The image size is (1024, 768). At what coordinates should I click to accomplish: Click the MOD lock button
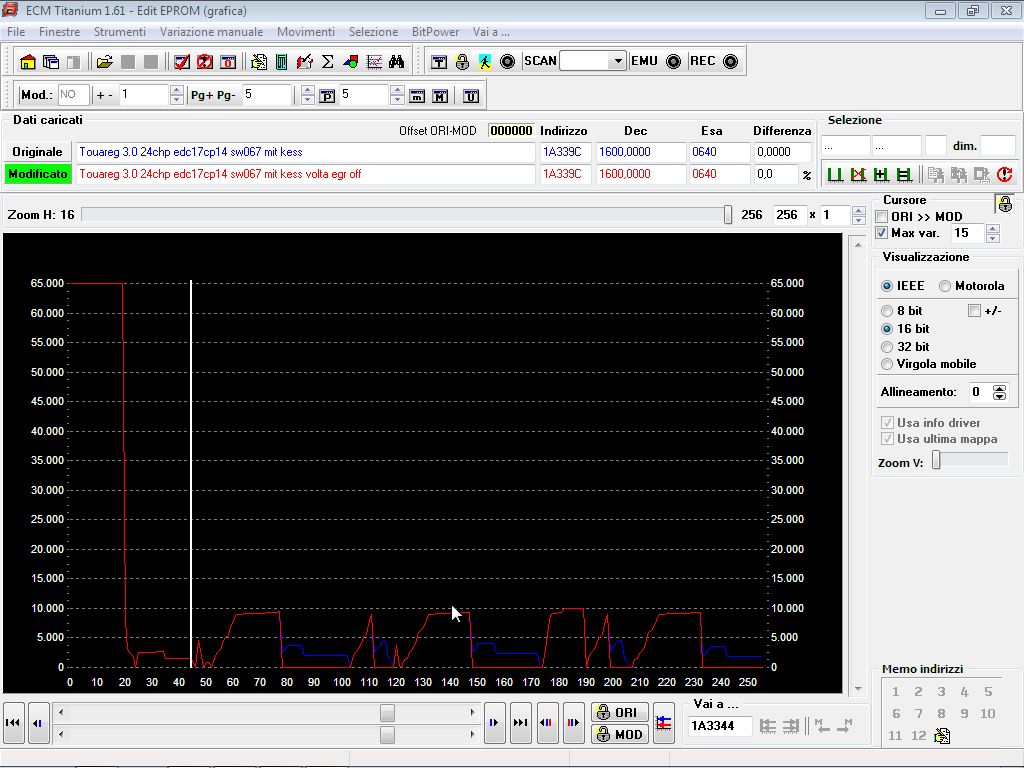point(619,734)
